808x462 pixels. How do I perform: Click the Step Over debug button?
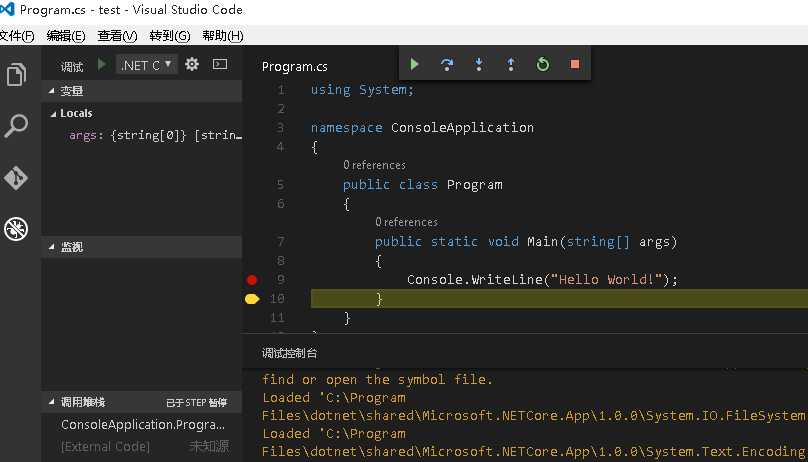(x=447, y=64)
